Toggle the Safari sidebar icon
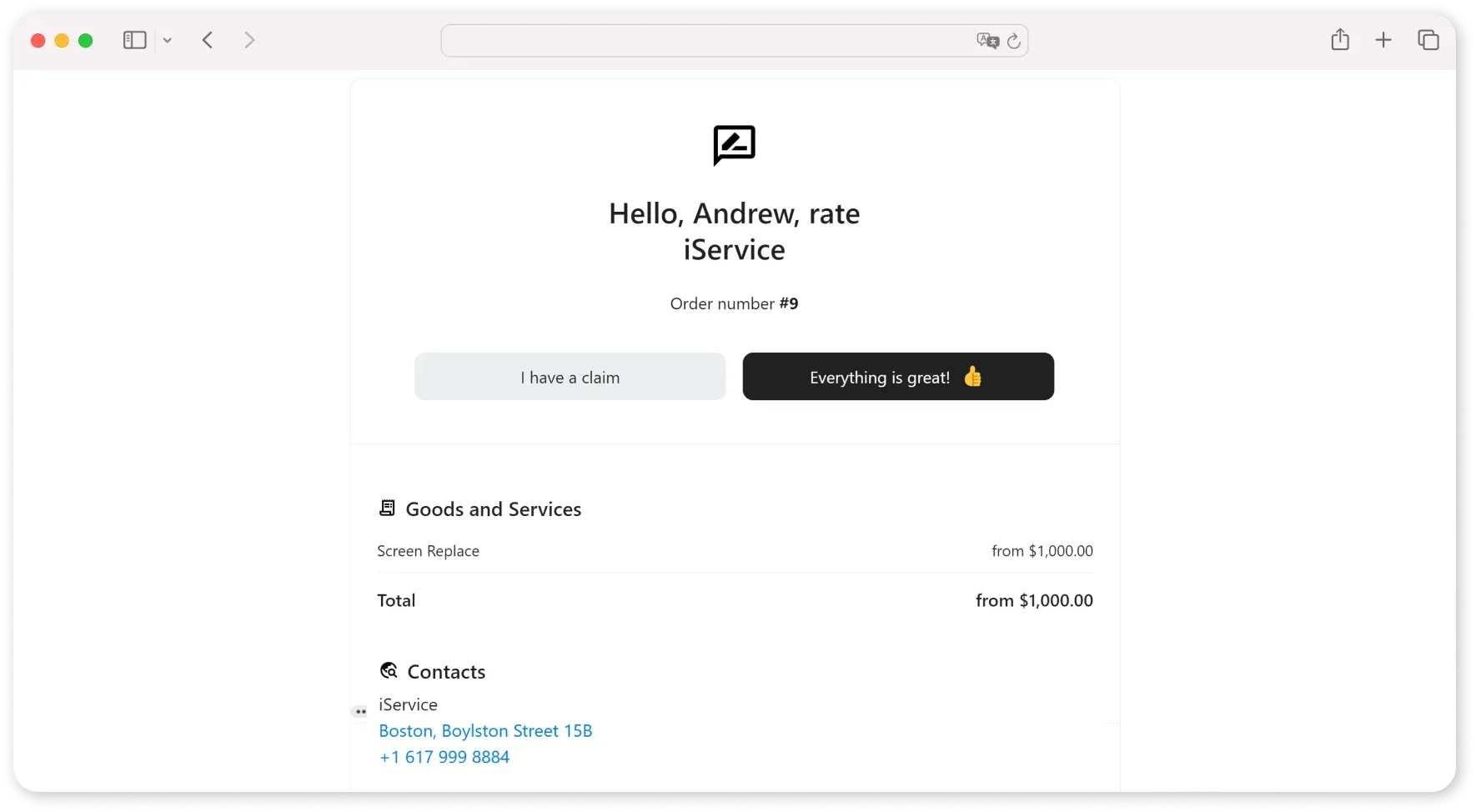1476x812 pixels. tap(134, 40)
